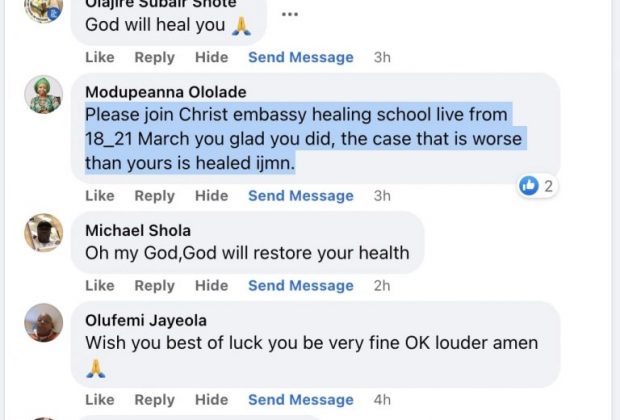Open Olufemi Jayeola's profile name link
The width and height of the screenshot is (620, 420).
tap(145, 320)
